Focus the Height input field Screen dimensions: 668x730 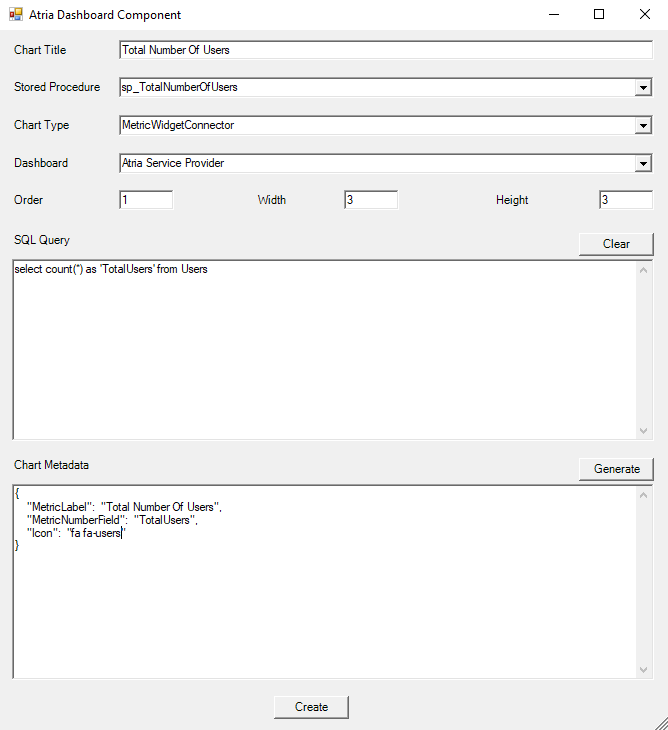[626, 200]
